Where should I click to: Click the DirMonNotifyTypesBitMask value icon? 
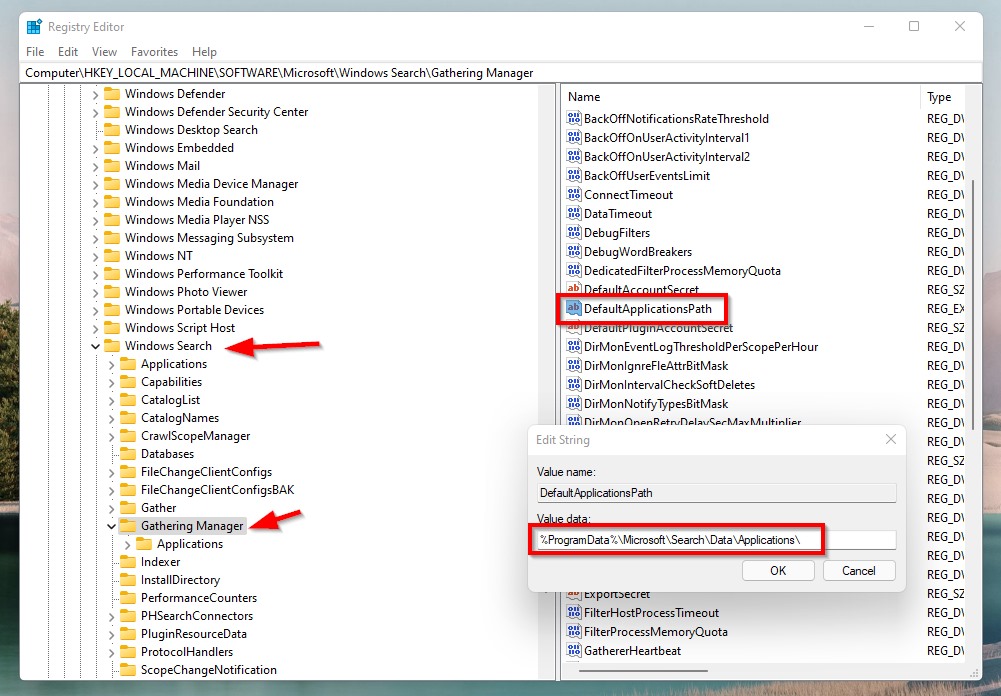[x=574, y=404]
